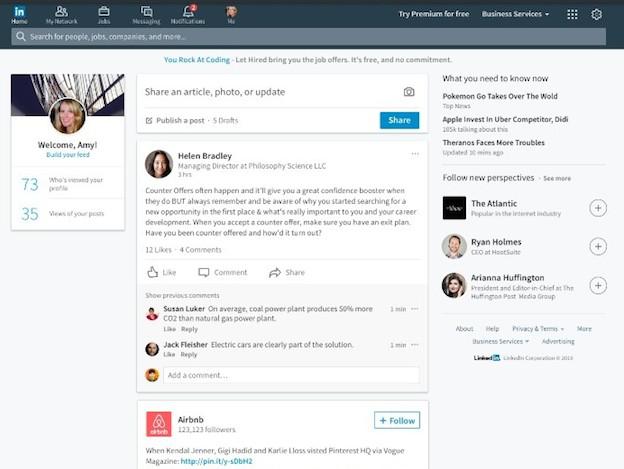
Task: Open the Notifications bell
Action: tap(188, 15)
